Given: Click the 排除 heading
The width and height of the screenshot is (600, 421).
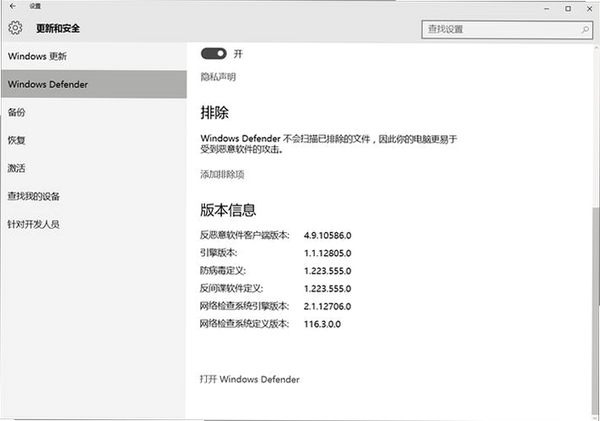Looking at the screenshot, I should tap(214, 113).
